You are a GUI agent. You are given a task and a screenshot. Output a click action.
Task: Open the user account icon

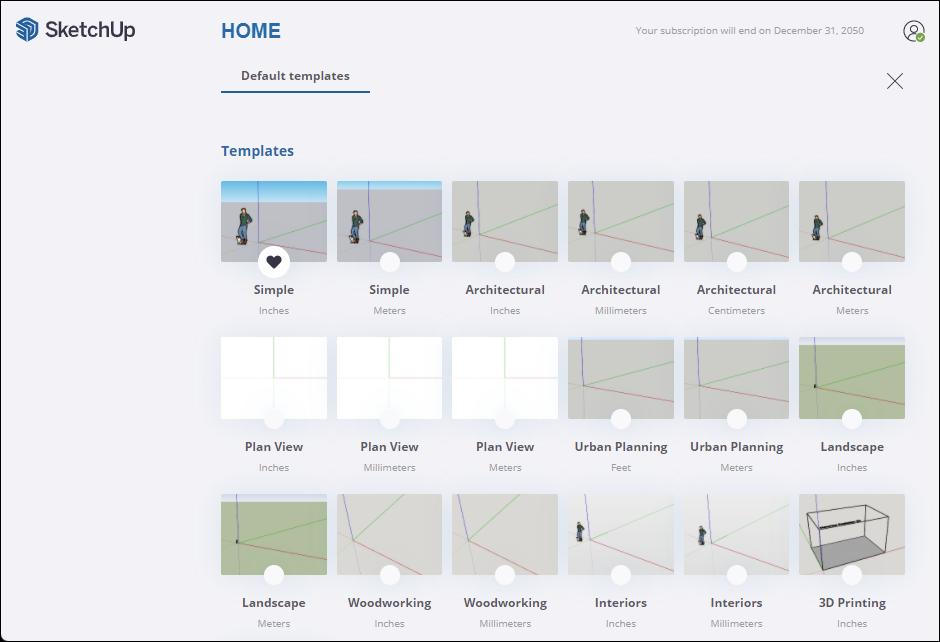pyautogui.click(x=914, y=31)
